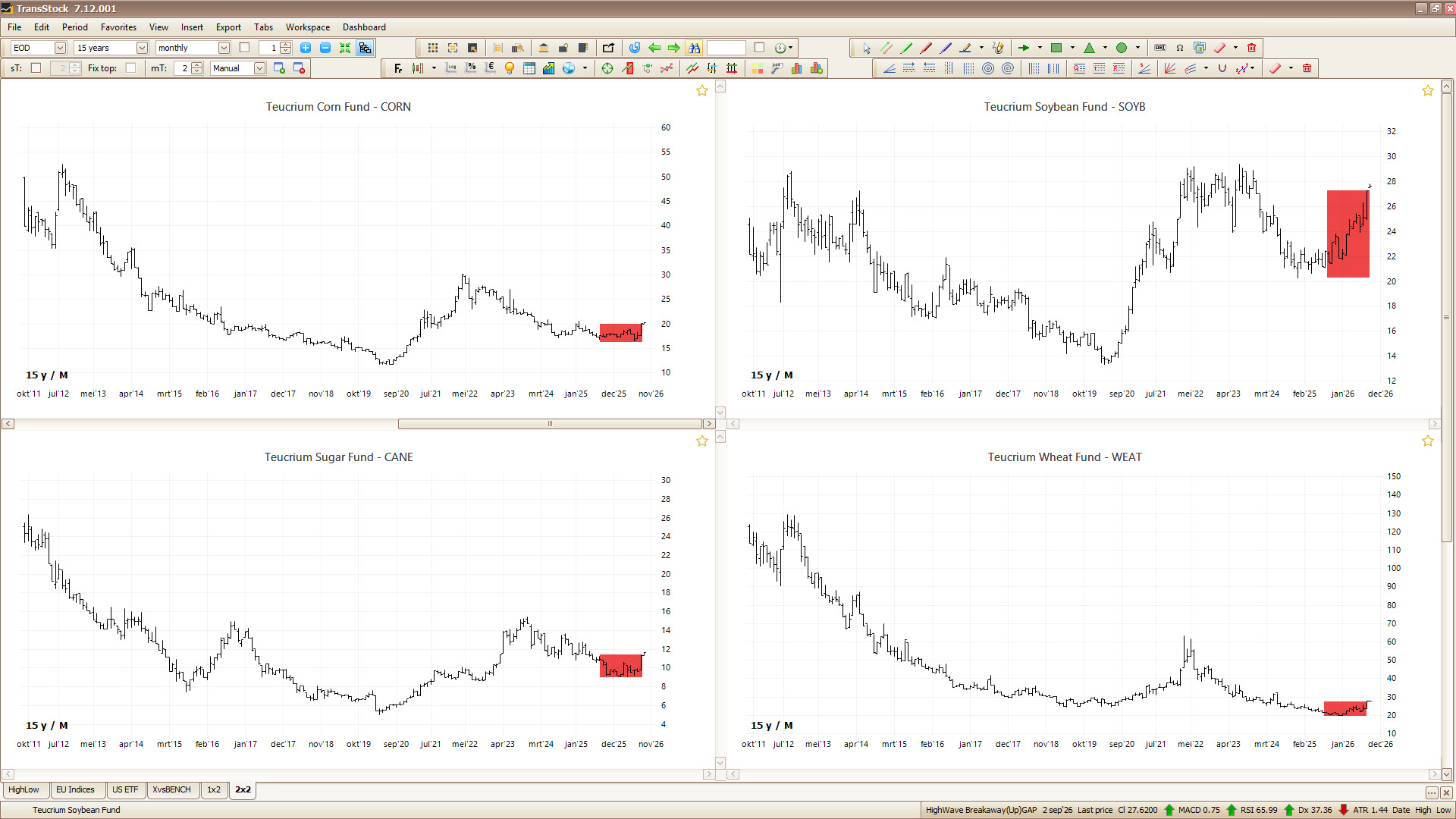Click the green back arrow icon
Image resolution: width=1456 pixels, height=819 pixels.
pyautogui.click(x=654, y=48)
